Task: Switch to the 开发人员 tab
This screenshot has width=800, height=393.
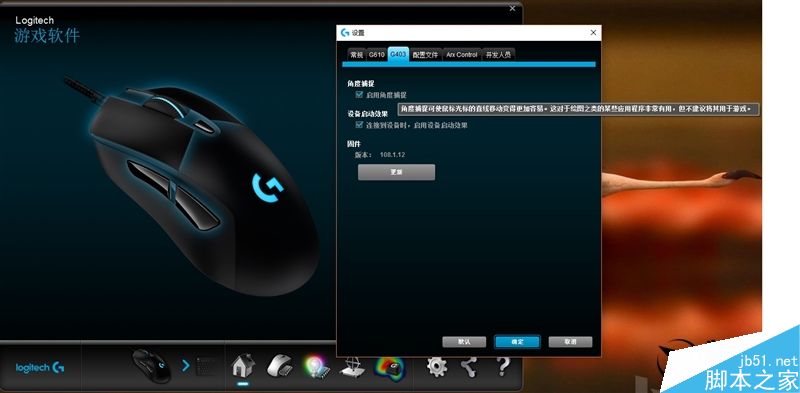Action: coord(498,54)
